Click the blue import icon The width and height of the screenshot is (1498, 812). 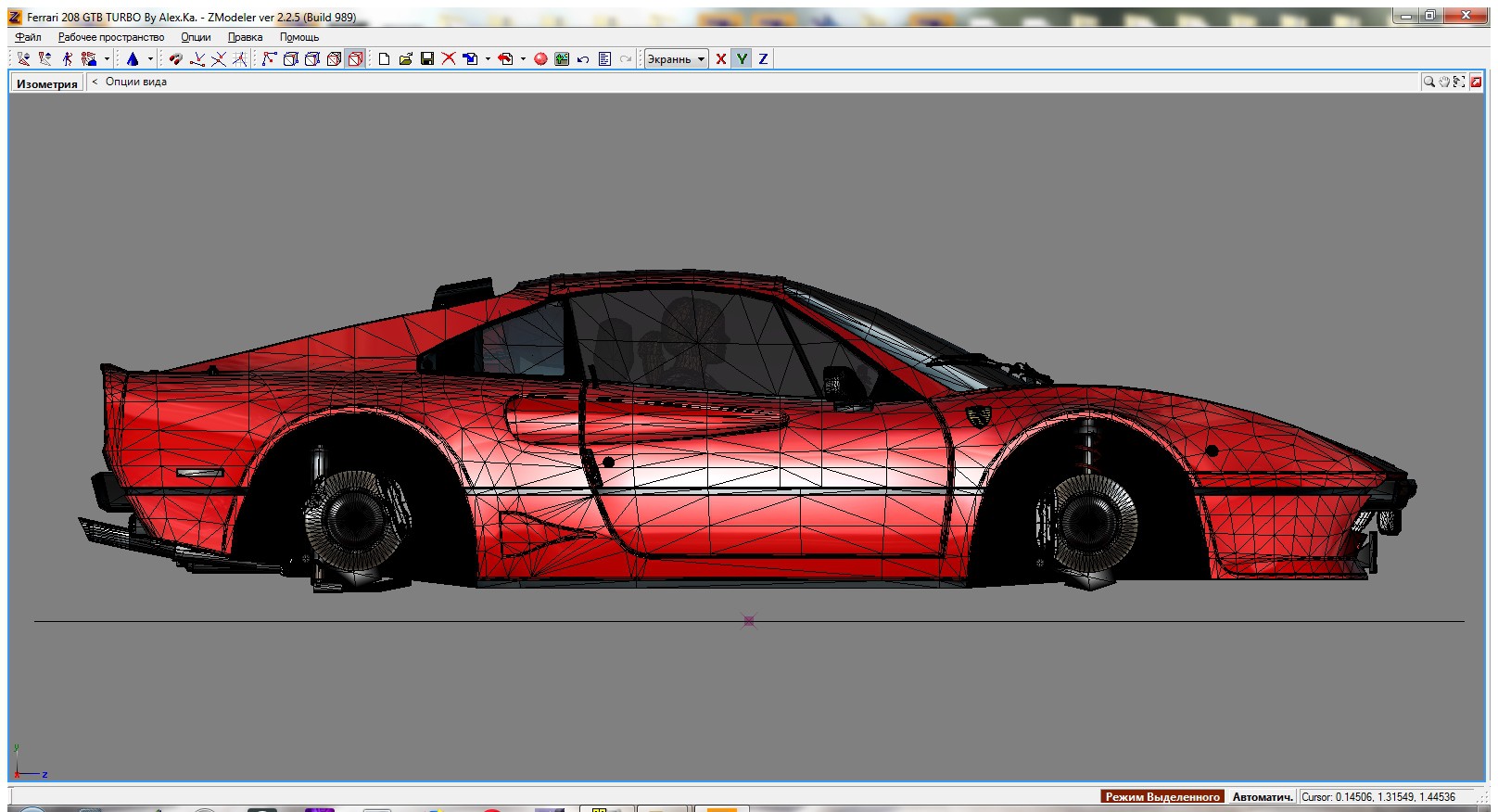[x=471, y=58]
